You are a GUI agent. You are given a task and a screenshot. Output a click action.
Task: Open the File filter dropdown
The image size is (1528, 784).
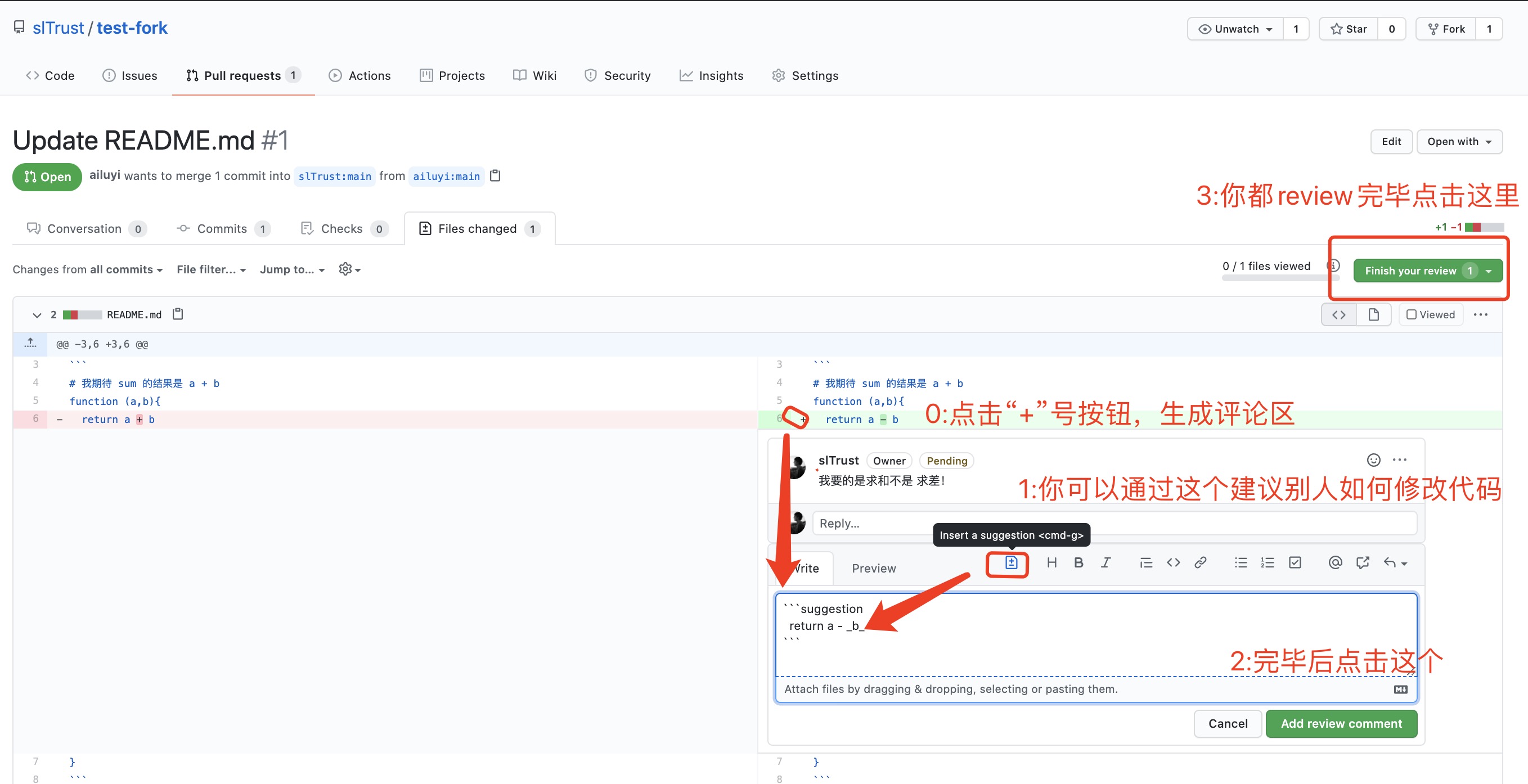point(210,270)
